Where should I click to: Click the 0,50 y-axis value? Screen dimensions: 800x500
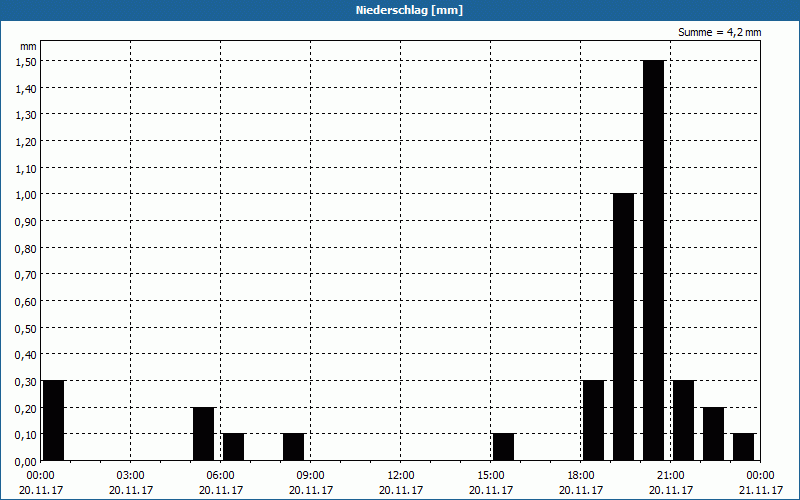(26, 328)
